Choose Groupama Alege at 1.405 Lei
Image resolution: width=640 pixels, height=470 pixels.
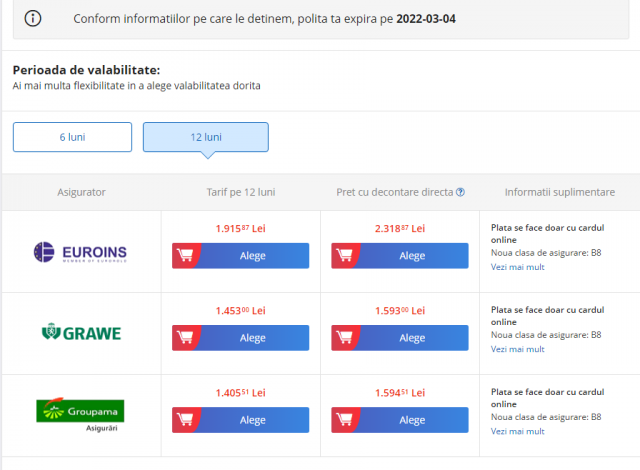(x=252, y=420)
